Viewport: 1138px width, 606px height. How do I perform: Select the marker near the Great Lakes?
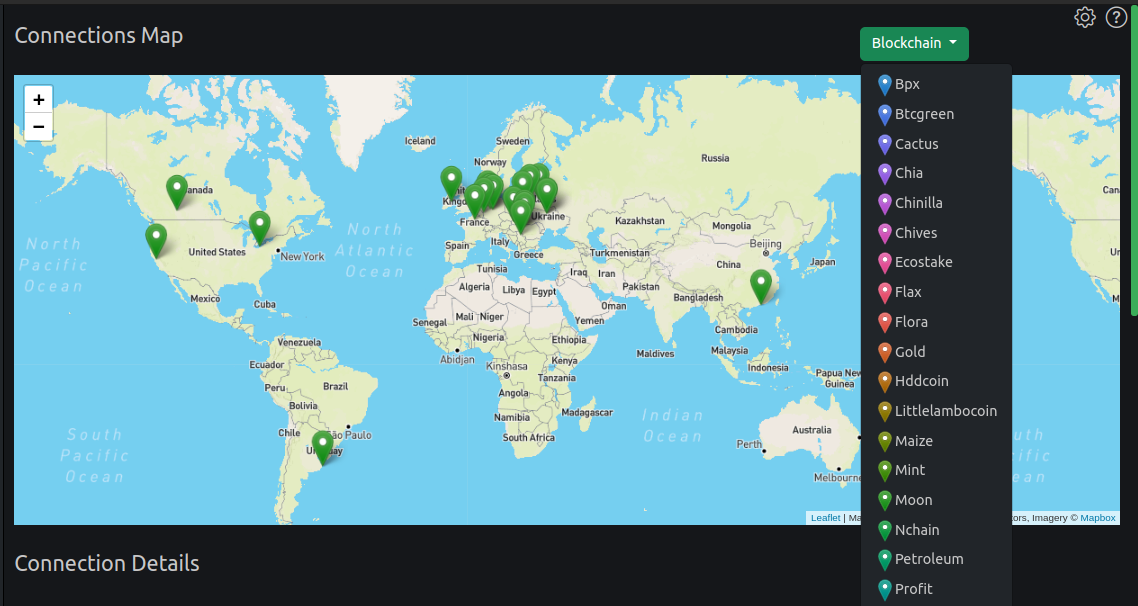(260, 228)
